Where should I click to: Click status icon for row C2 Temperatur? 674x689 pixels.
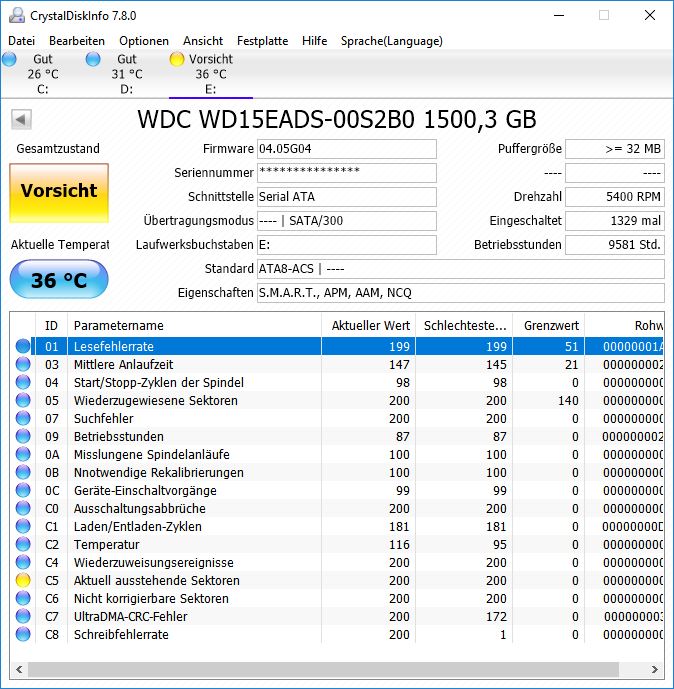pos(23,544)
